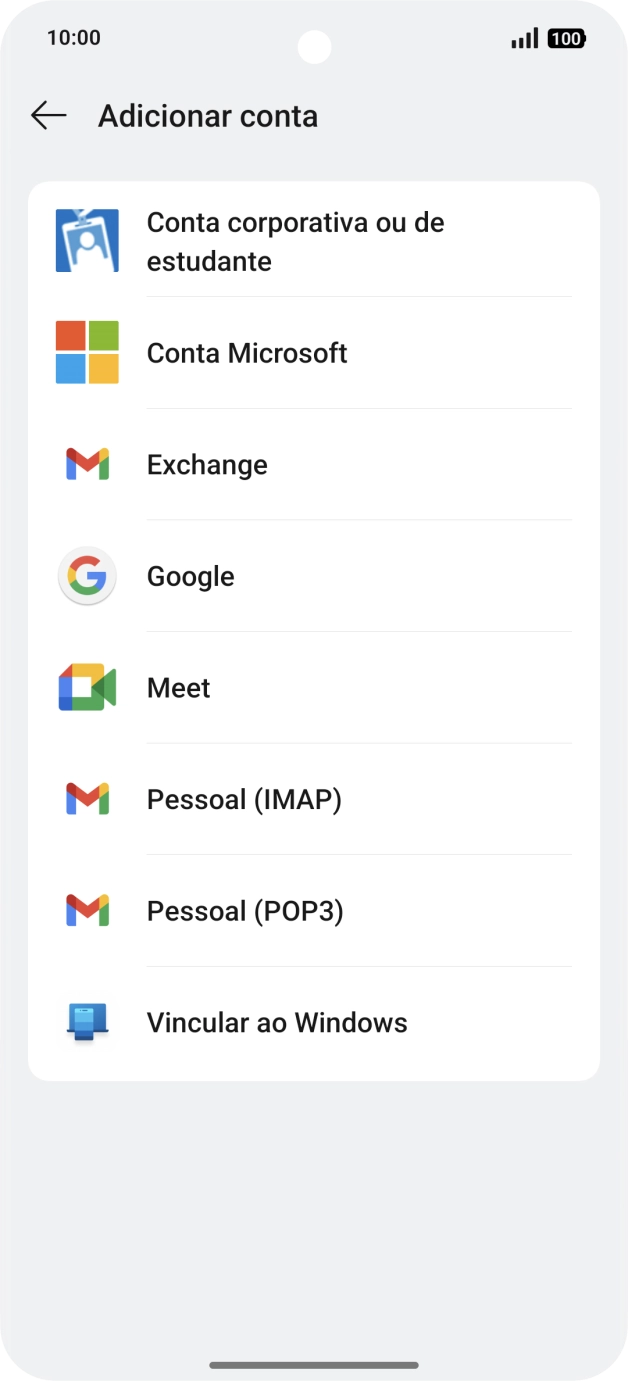Viewport: 628px width, 1381px height.
Task: Select Conta corporativa ou de estudante
Action: [x=295, y=240]
